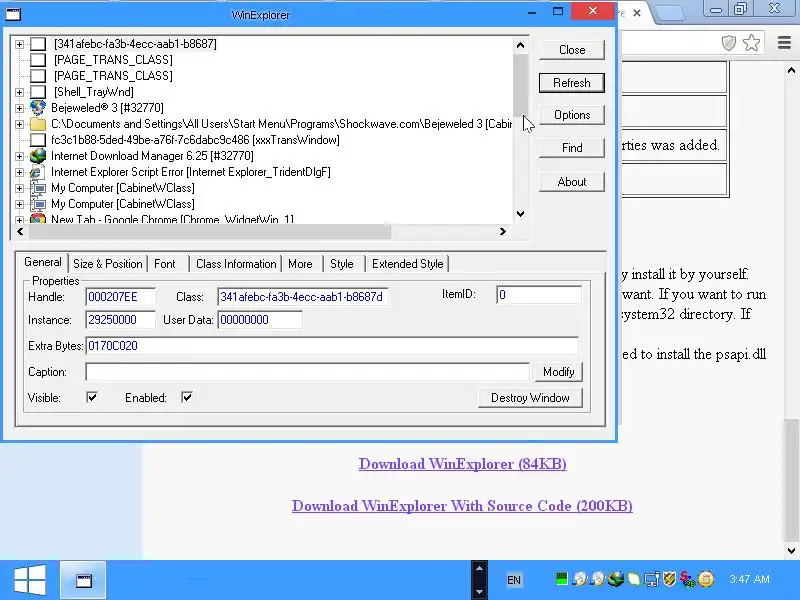Screen dimensions: 800x600
Task: Open the Extended Style tab
Action: click(407, 264)
